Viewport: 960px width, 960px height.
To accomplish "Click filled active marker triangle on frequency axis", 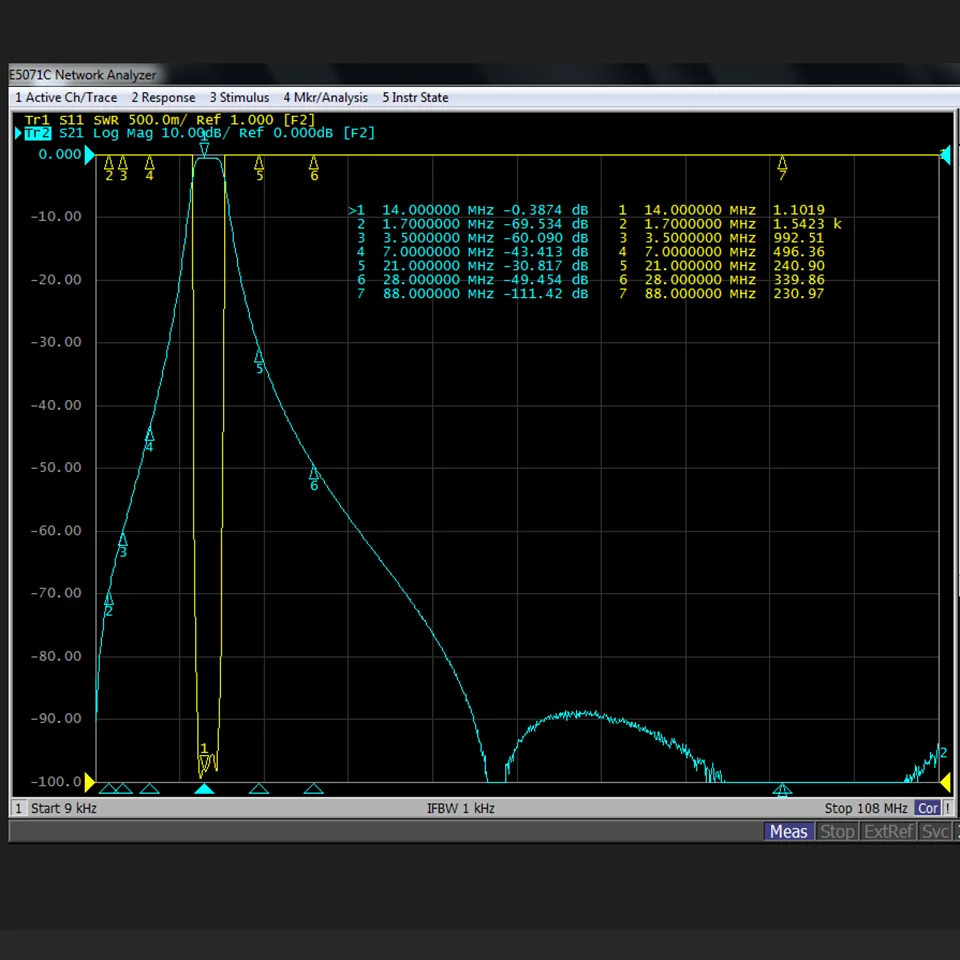I will [x=204, y=789].
